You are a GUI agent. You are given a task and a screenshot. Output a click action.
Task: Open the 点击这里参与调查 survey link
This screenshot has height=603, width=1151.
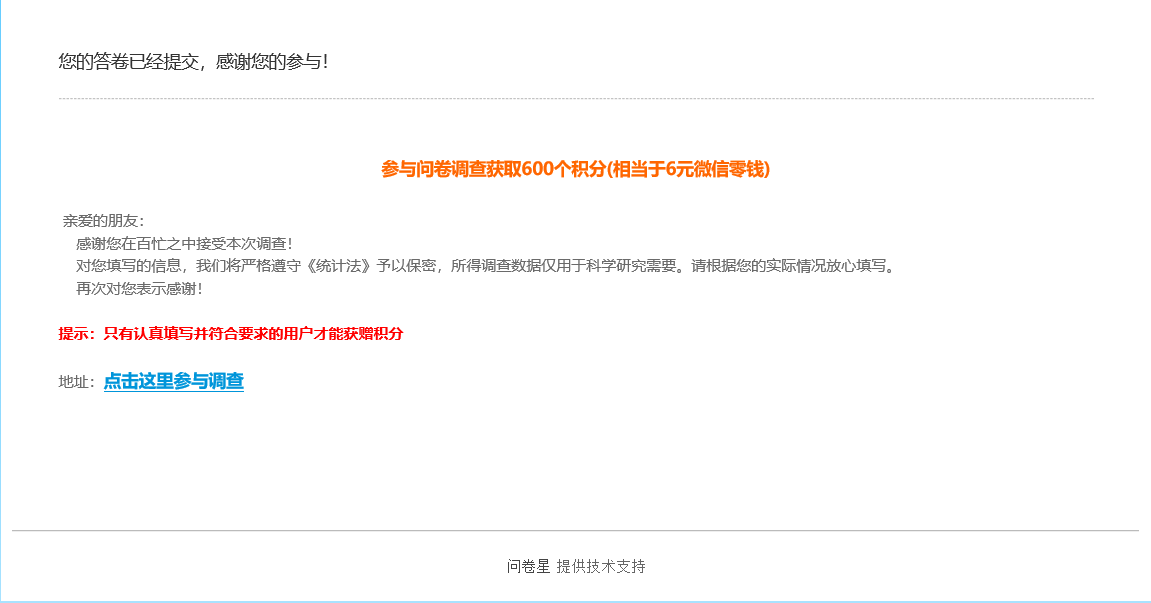point(173,381)
